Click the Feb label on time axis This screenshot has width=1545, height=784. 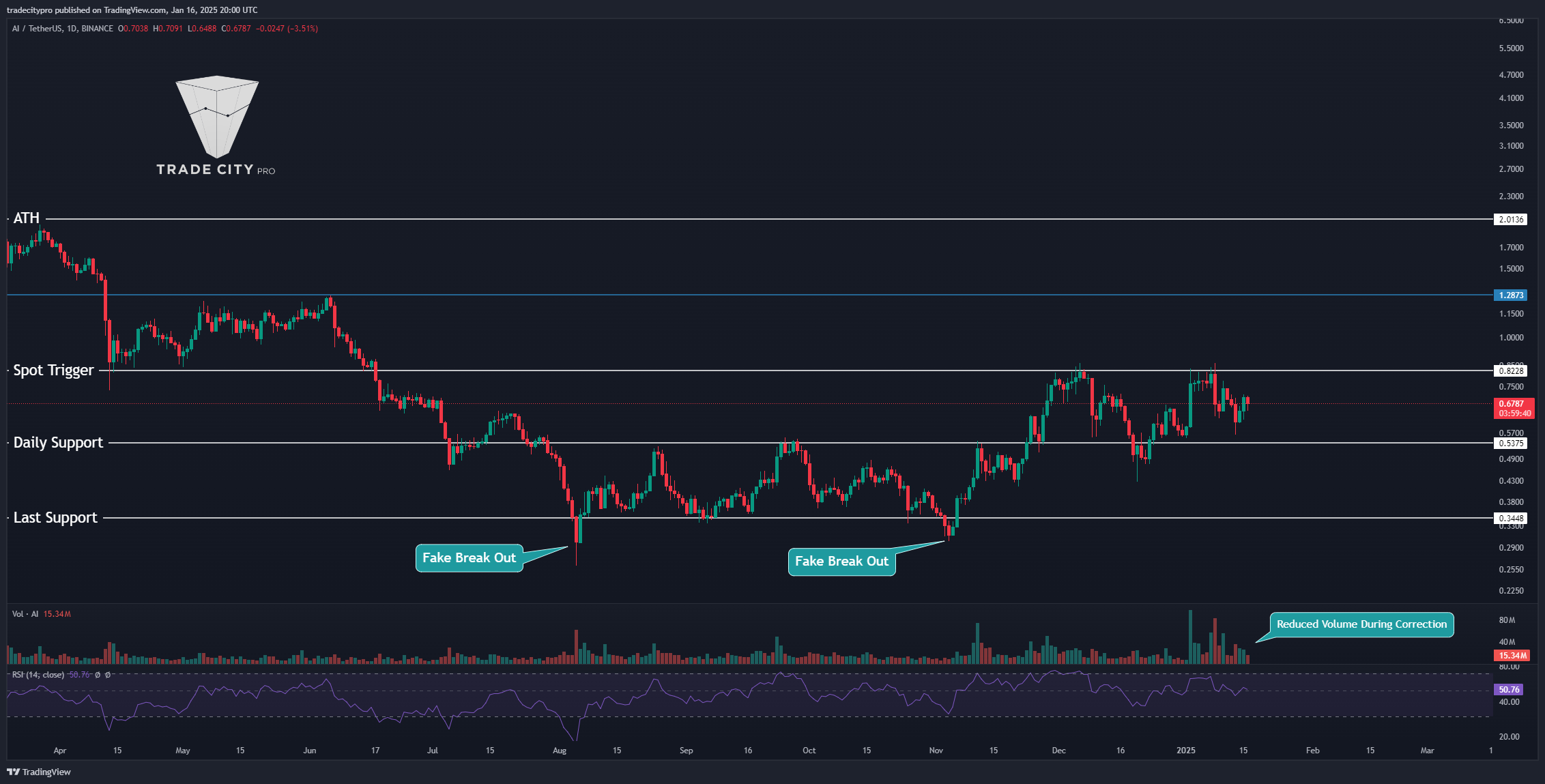1313,751
